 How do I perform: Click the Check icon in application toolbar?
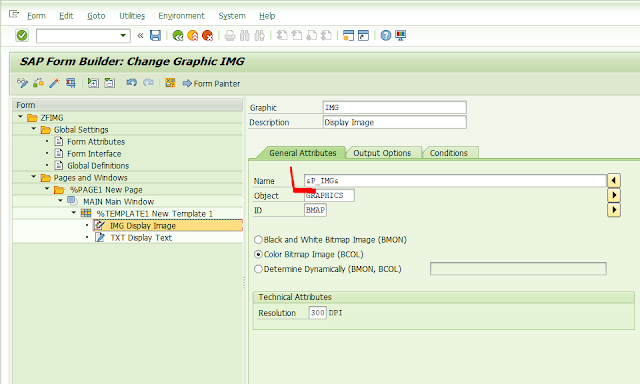38,83
